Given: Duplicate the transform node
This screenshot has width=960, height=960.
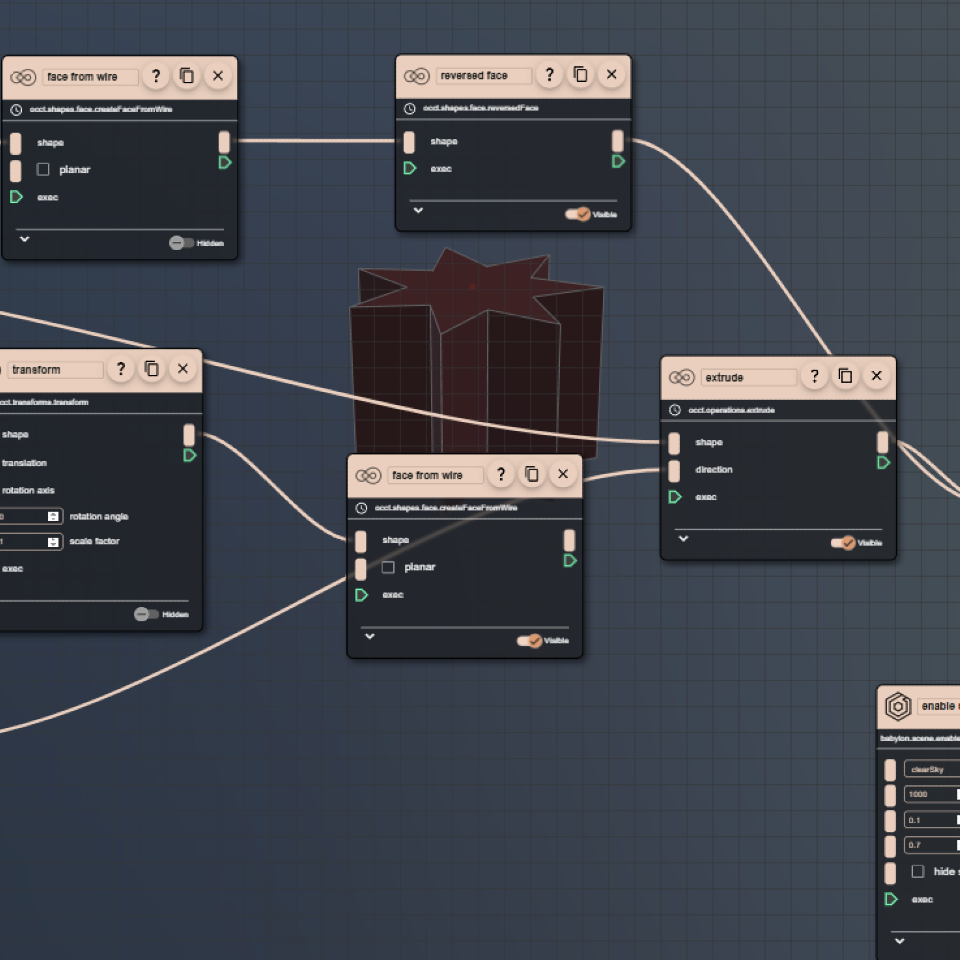Looking at the screenshot, I should pyautogui.click(x=151, y=369).
